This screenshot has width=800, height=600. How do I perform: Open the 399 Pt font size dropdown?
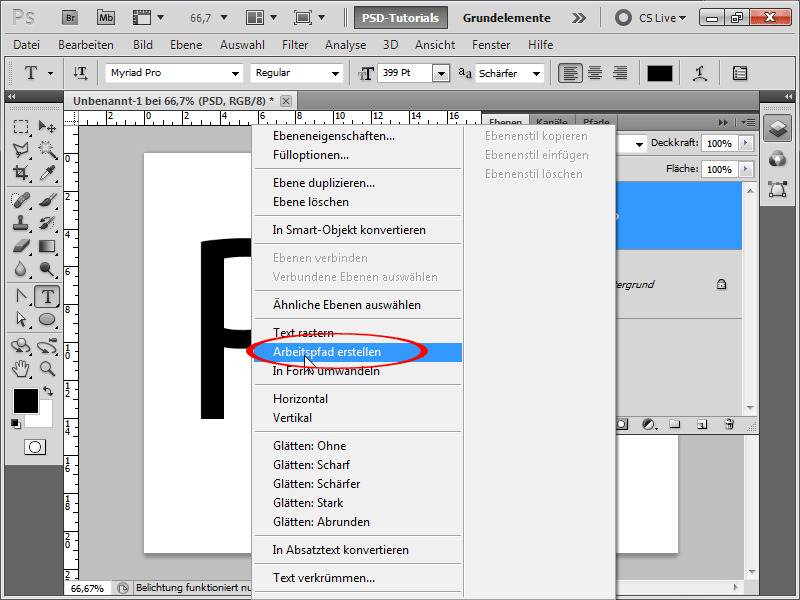pos(441,73)
